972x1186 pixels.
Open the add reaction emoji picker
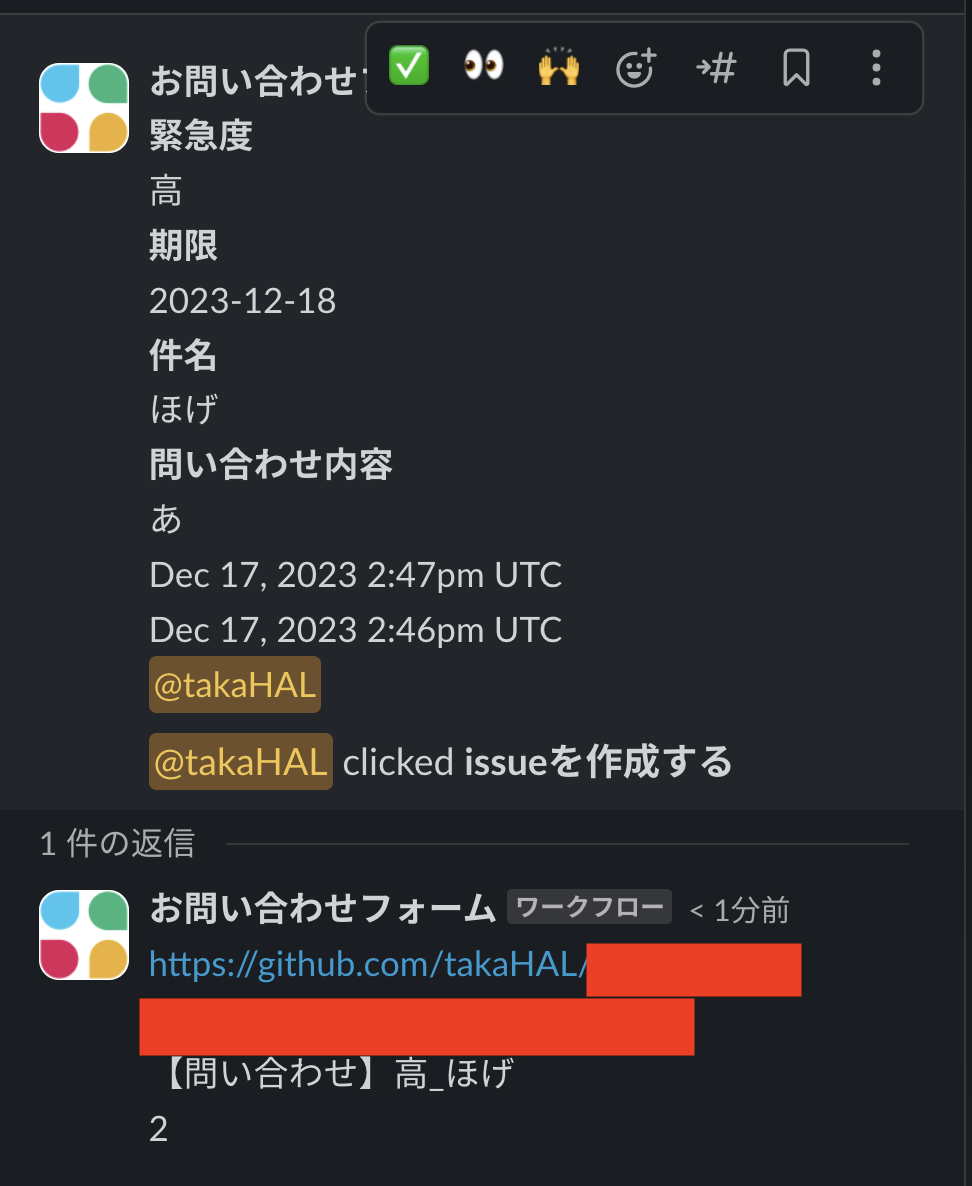[636, 67]
